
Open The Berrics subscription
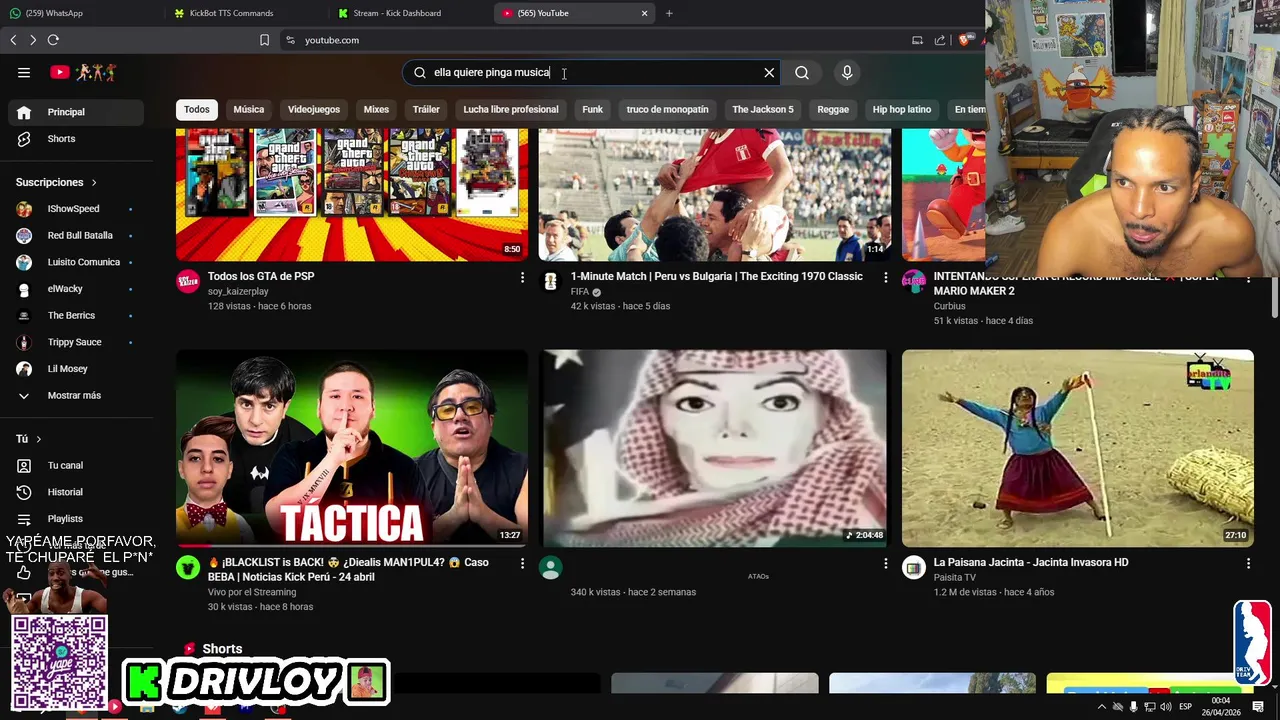76,315
